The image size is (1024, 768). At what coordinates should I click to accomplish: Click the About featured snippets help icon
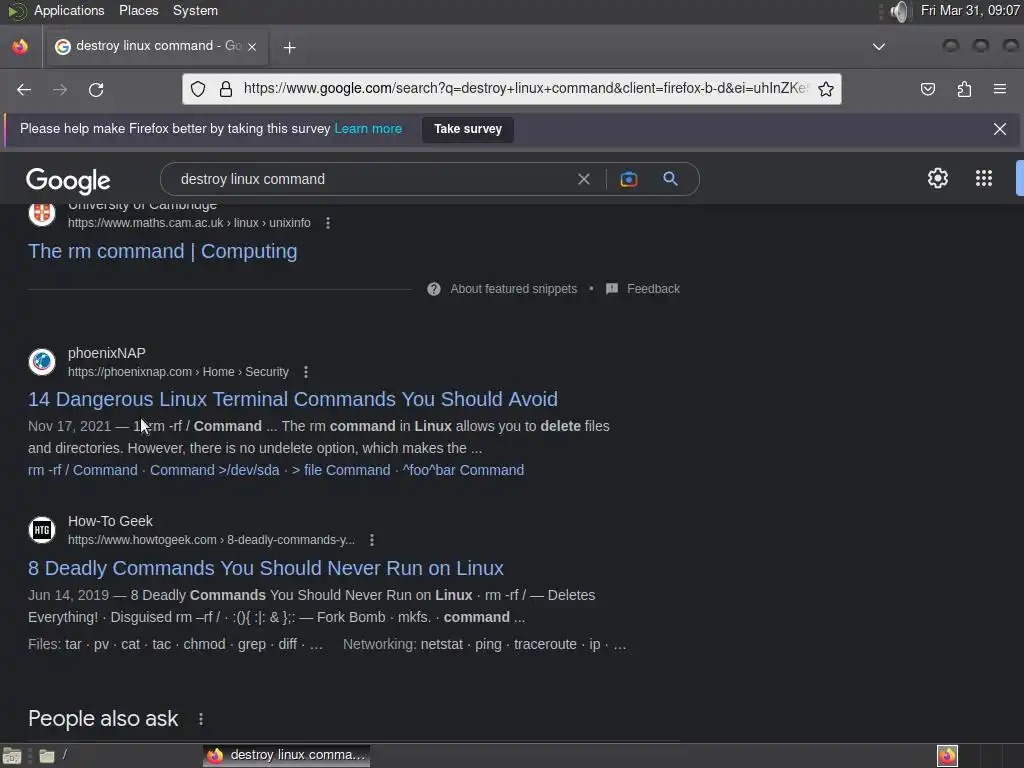point(434,289)
